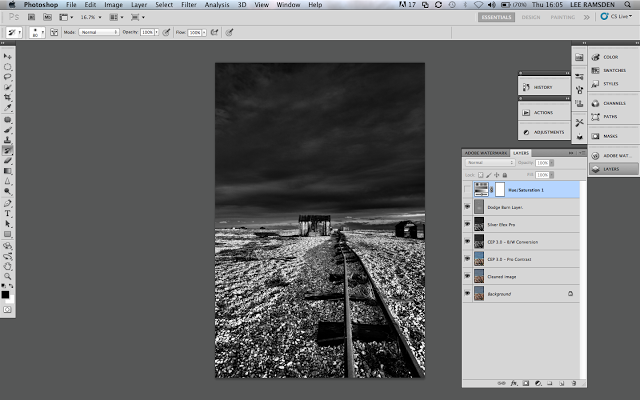Select the Pen tool
Viewport: 640px width, 400px height.
tap(7, 203)
